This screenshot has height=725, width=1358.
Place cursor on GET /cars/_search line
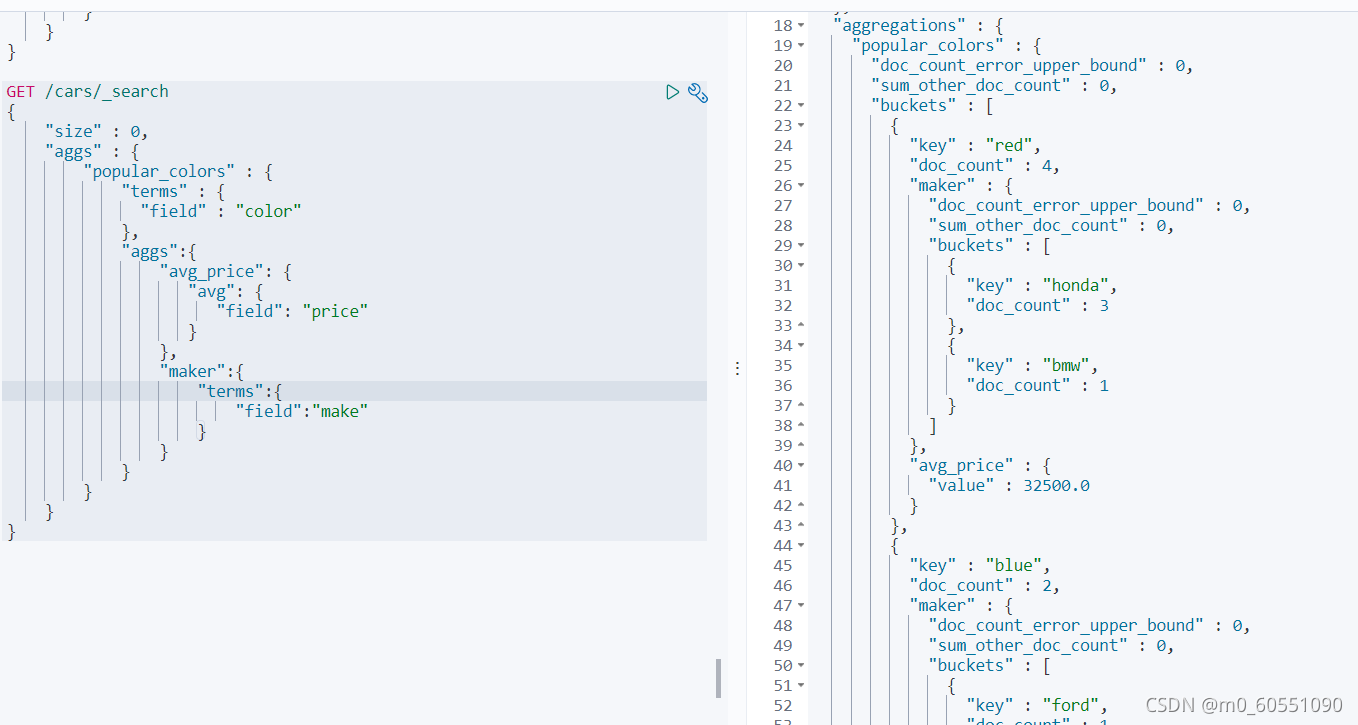(88, 91)
